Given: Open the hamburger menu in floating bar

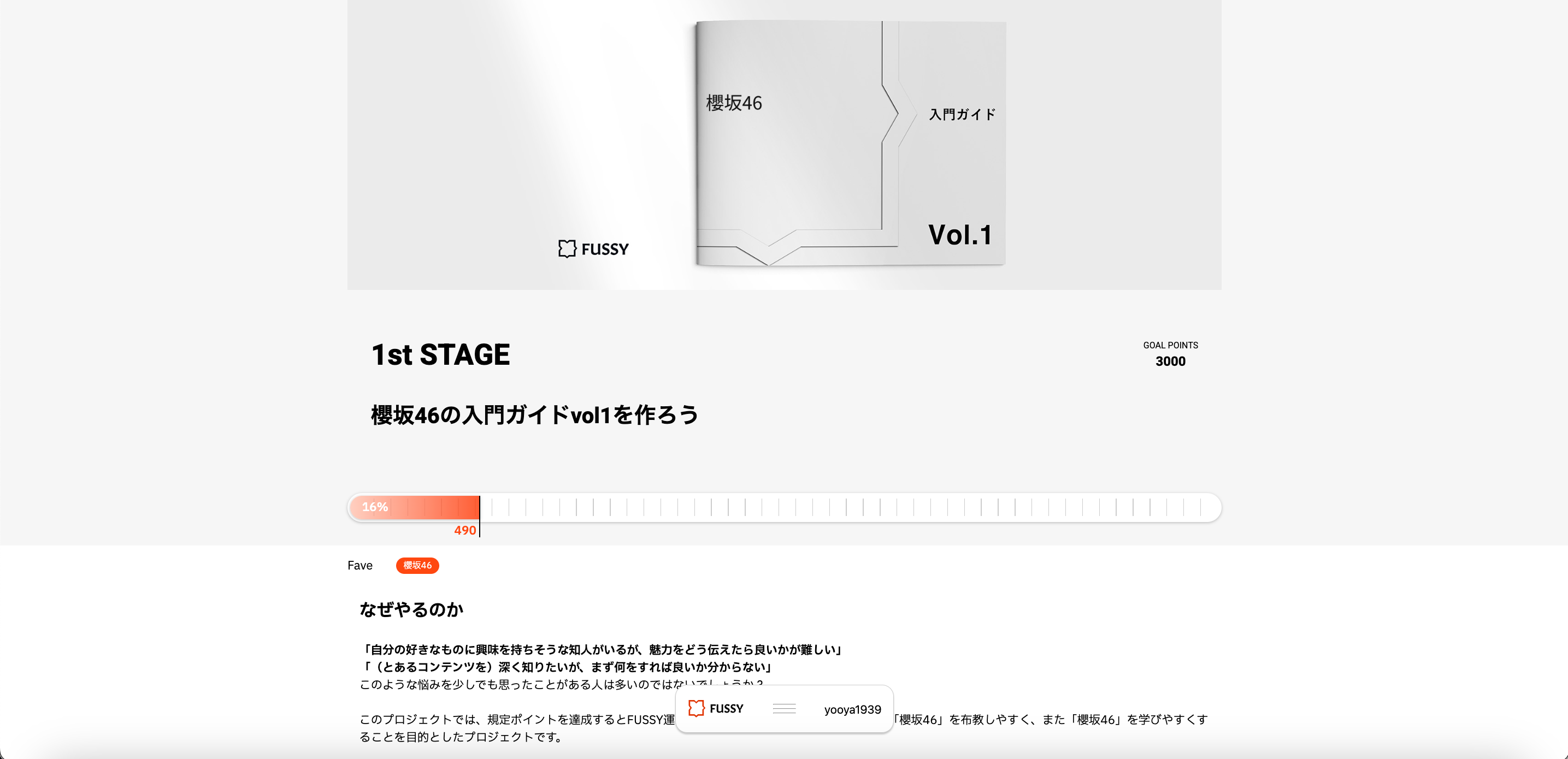Looking at the screenshot, I should [x=784, y=709].
